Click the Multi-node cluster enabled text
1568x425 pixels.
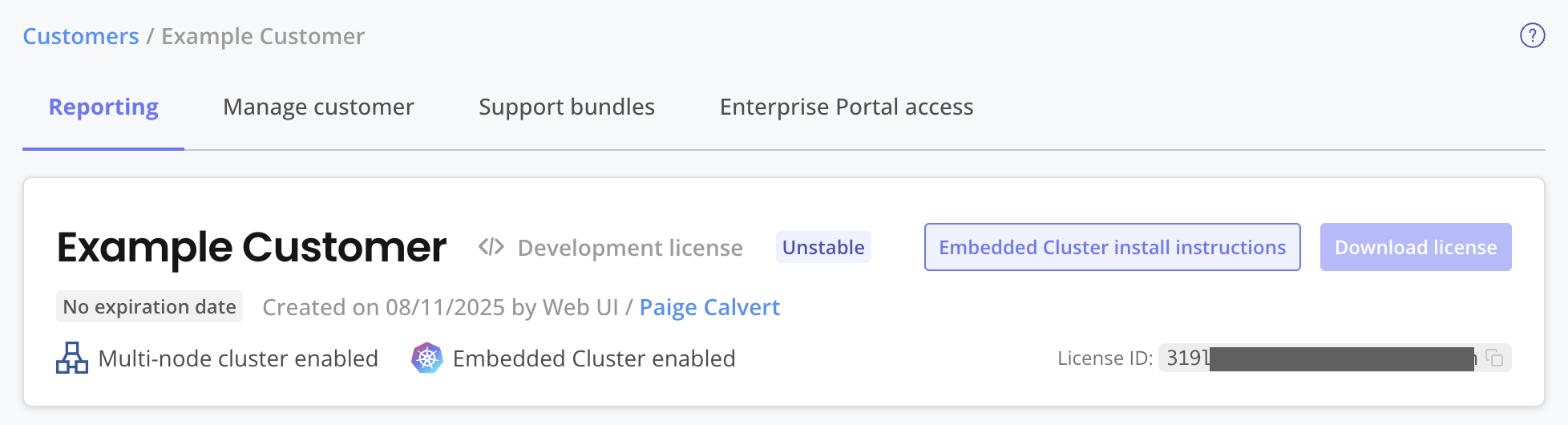[x=237, y=358]
